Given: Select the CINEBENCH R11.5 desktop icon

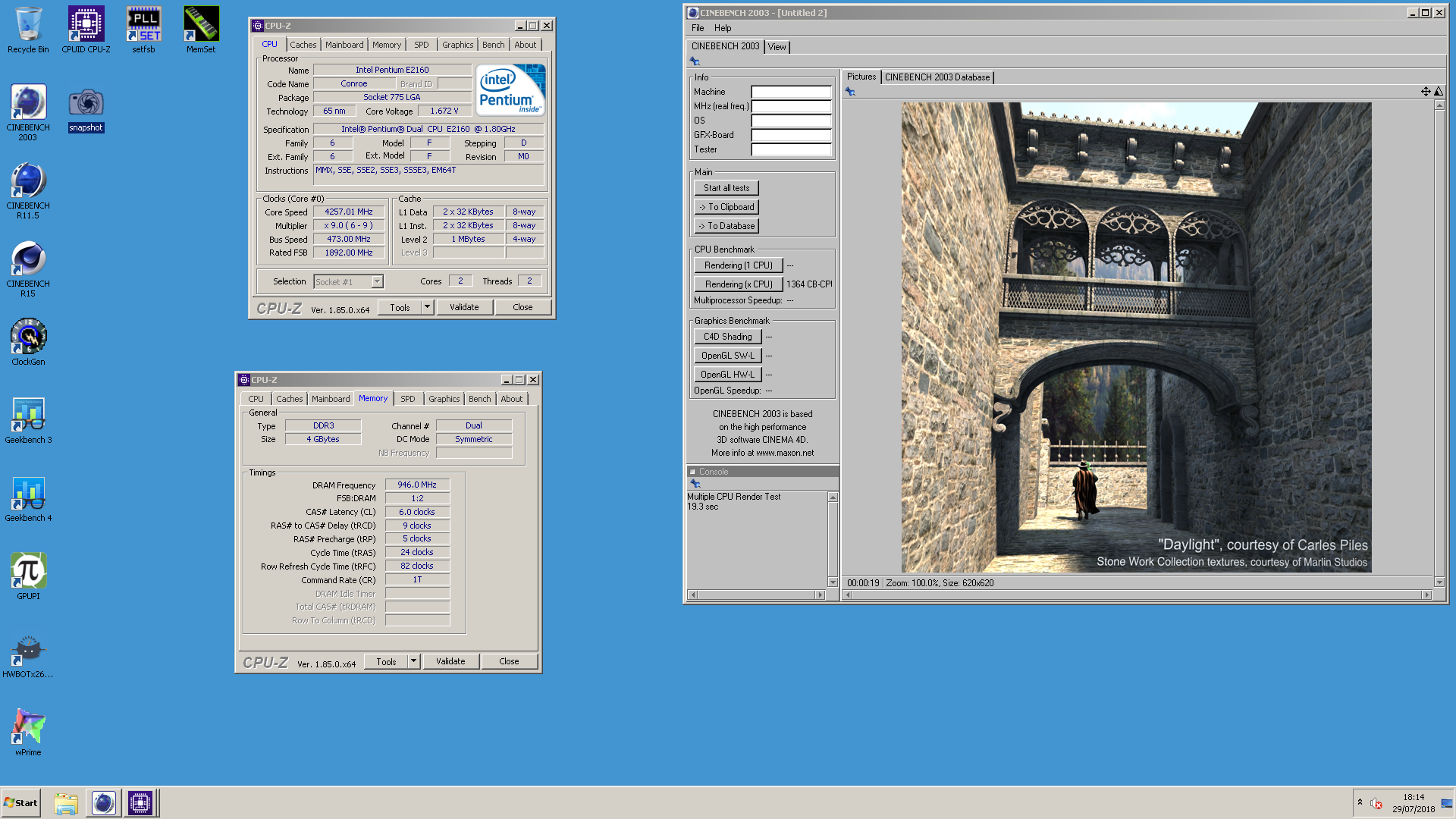Looking at the screenshot, I should point(28,190).
